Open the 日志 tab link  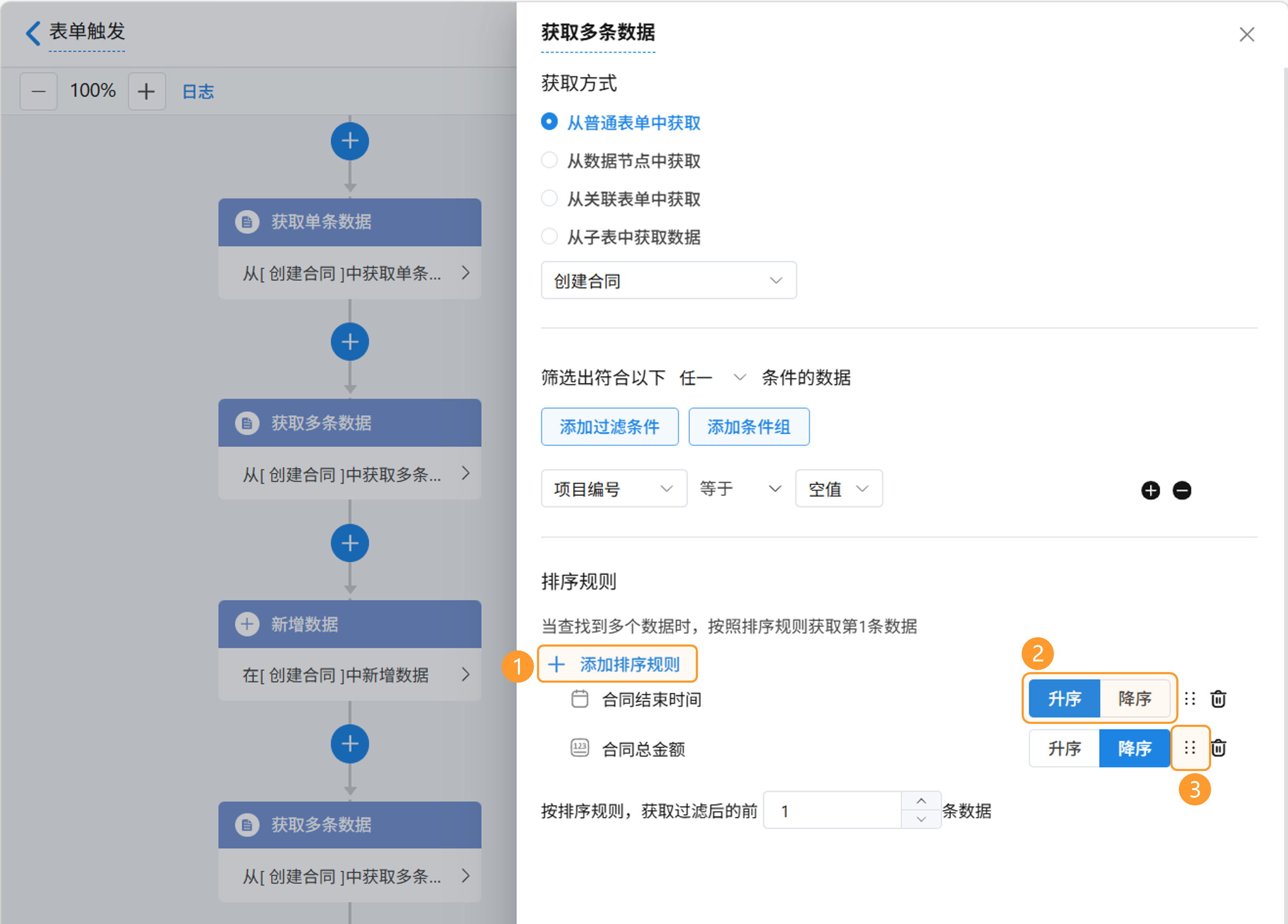198,91
